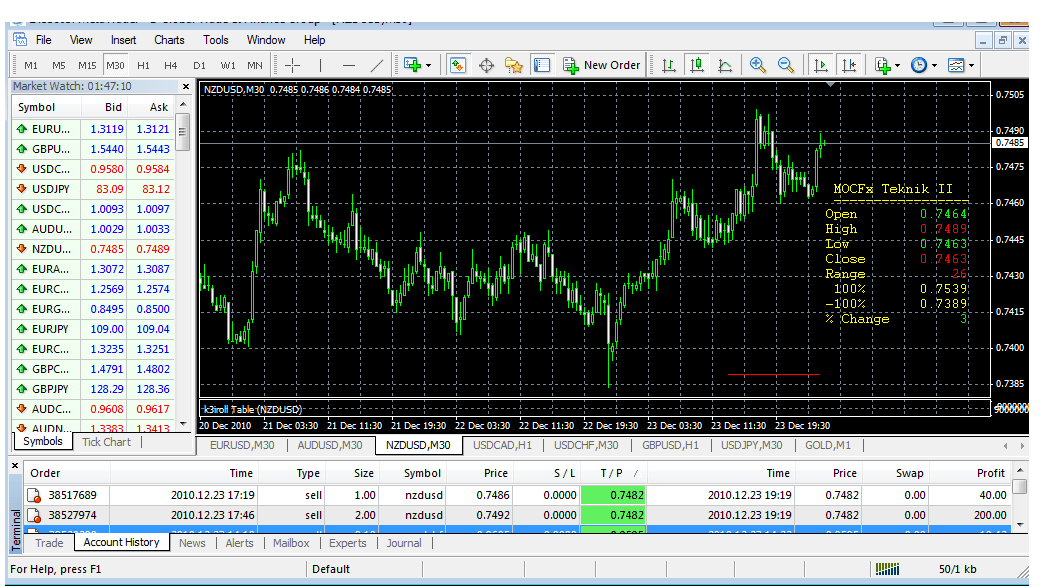The width and height of the screenshot is (1040, 586).
Task: Toggle chart shift icon
Action: coord(849,65)
